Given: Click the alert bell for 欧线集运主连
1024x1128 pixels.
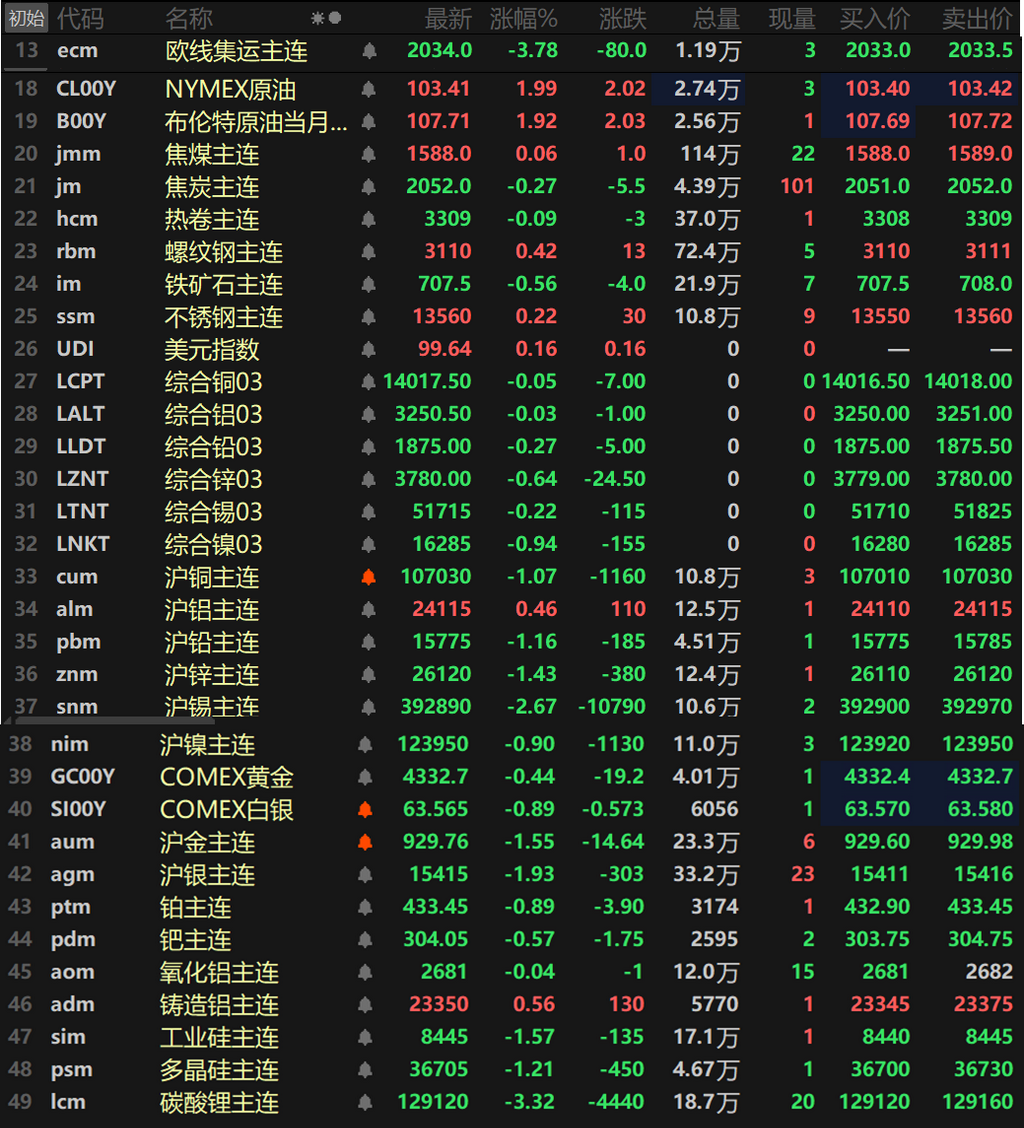Looking at the screenshot, I should 368,50.
